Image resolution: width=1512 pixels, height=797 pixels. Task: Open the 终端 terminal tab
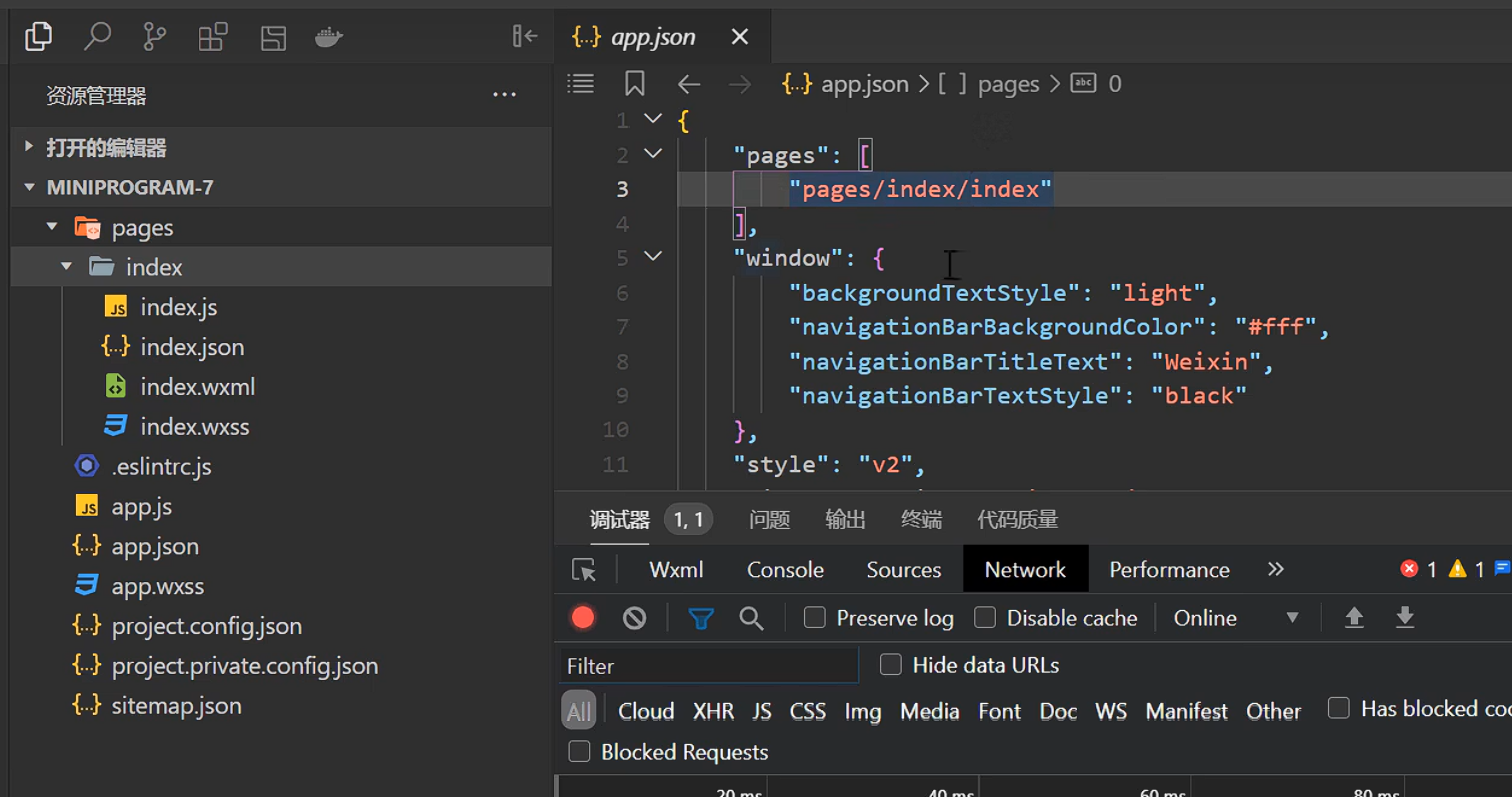click(920, 519)
